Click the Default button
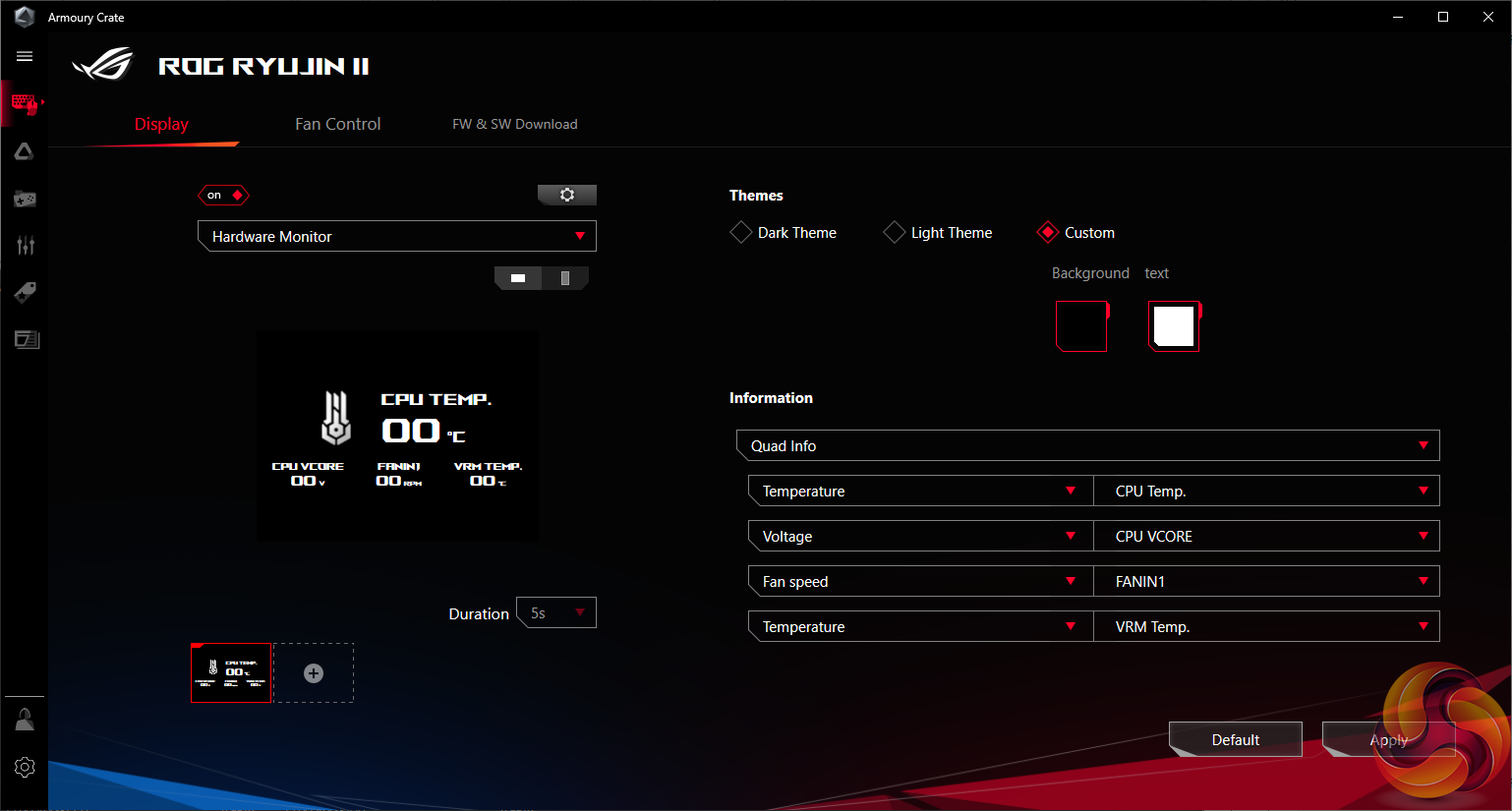Screen dimensions: 1512x811 1236,739
